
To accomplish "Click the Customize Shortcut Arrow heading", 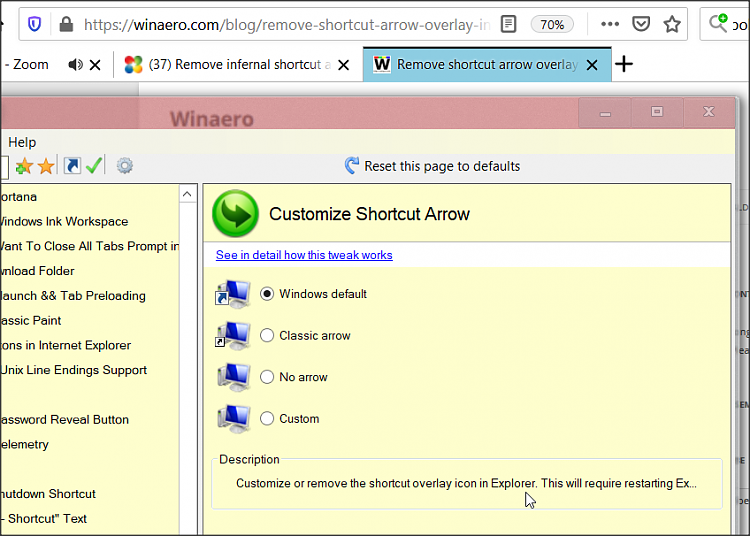I will [369, 214].
